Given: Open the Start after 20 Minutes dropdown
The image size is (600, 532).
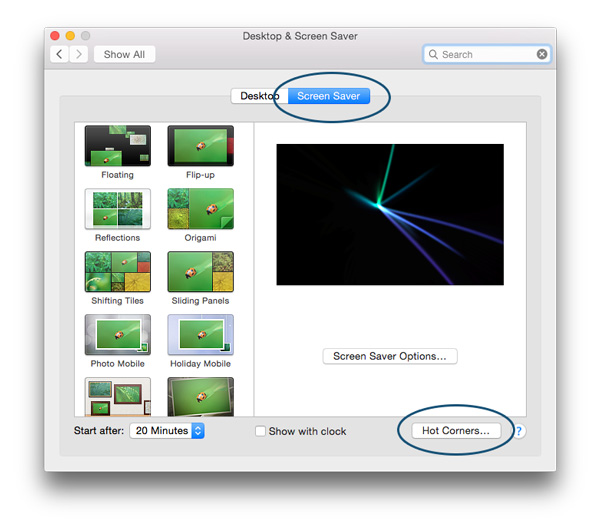Looking at the screenshot, I should coord(167,431).
